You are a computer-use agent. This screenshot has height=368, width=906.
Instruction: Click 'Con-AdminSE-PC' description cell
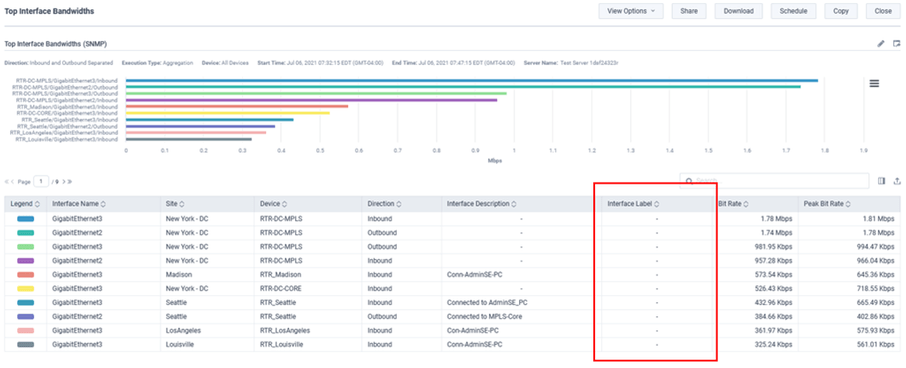point(473,330)
